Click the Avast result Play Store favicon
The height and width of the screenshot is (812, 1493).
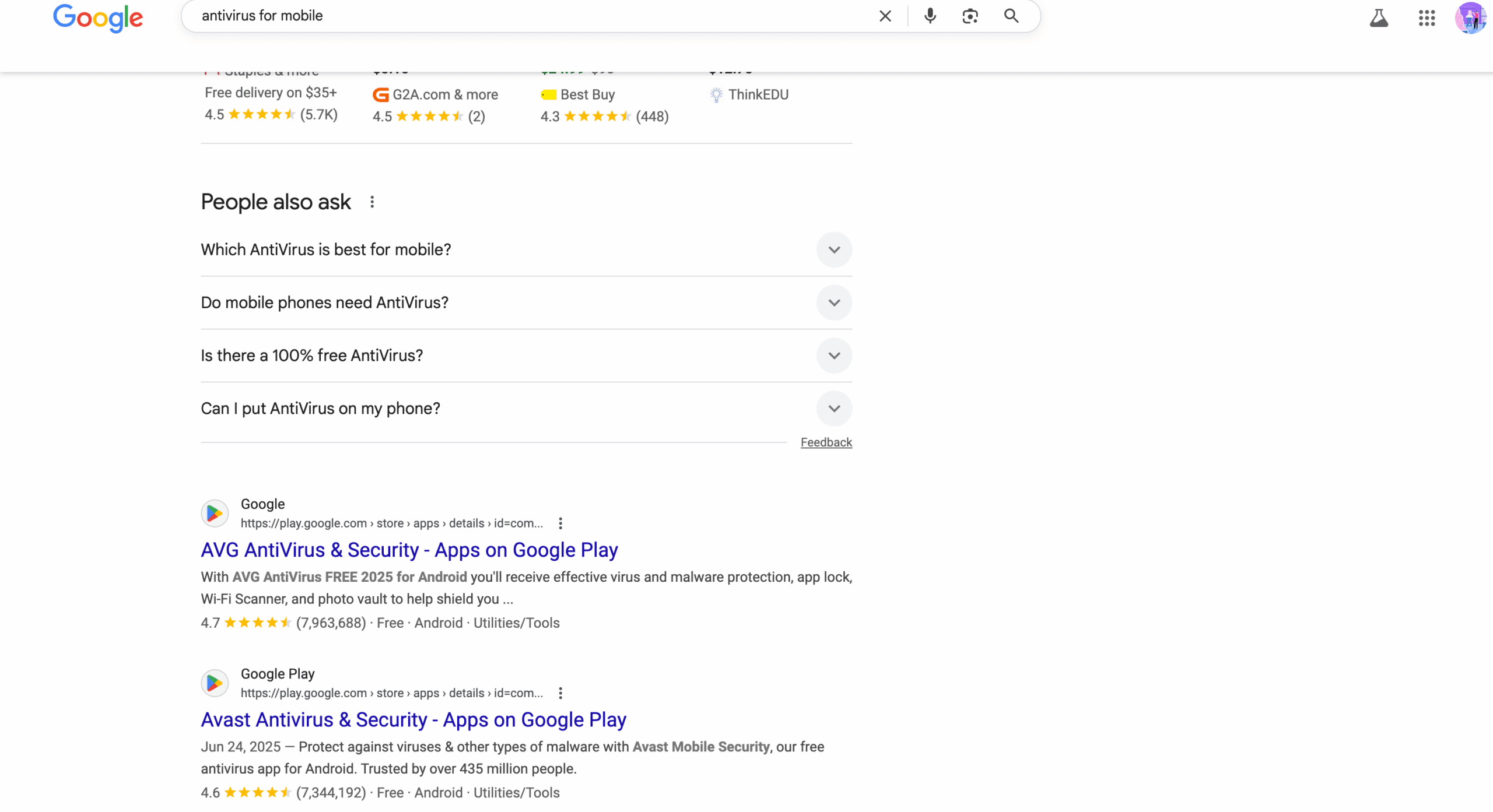coord(215,683)
